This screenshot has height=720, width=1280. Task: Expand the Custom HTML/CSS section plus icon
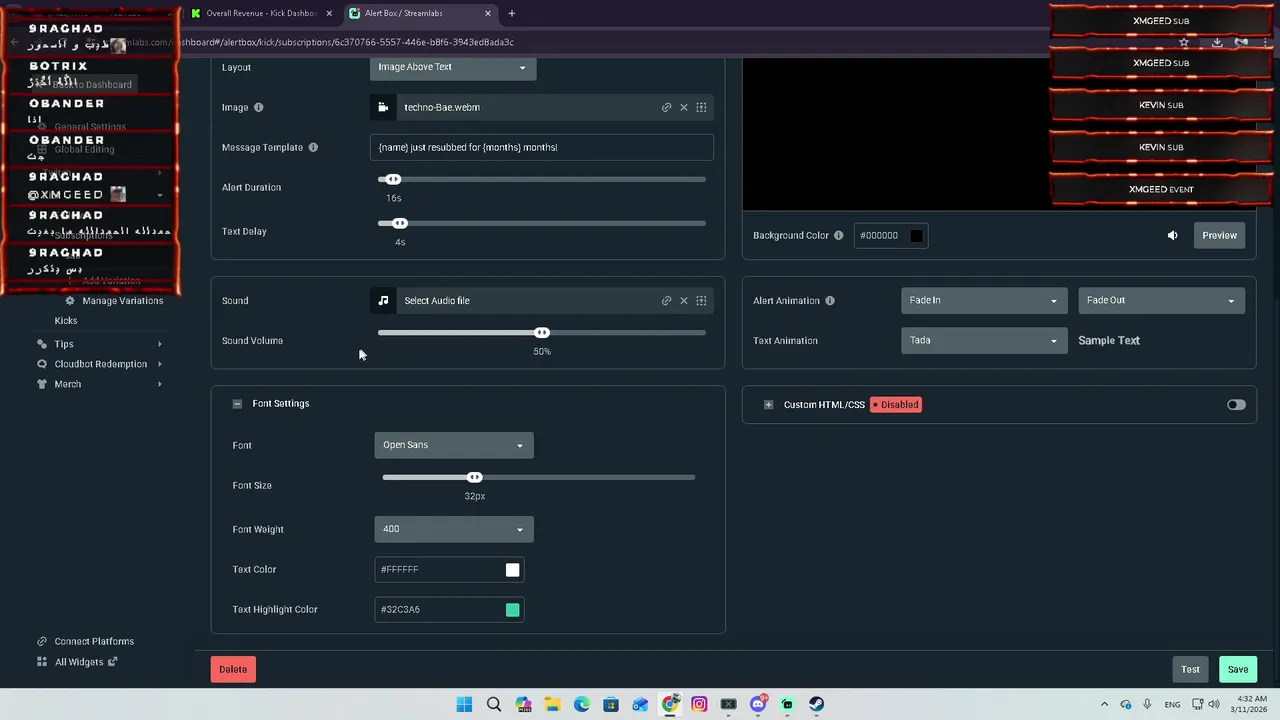(x=768, y=405)
